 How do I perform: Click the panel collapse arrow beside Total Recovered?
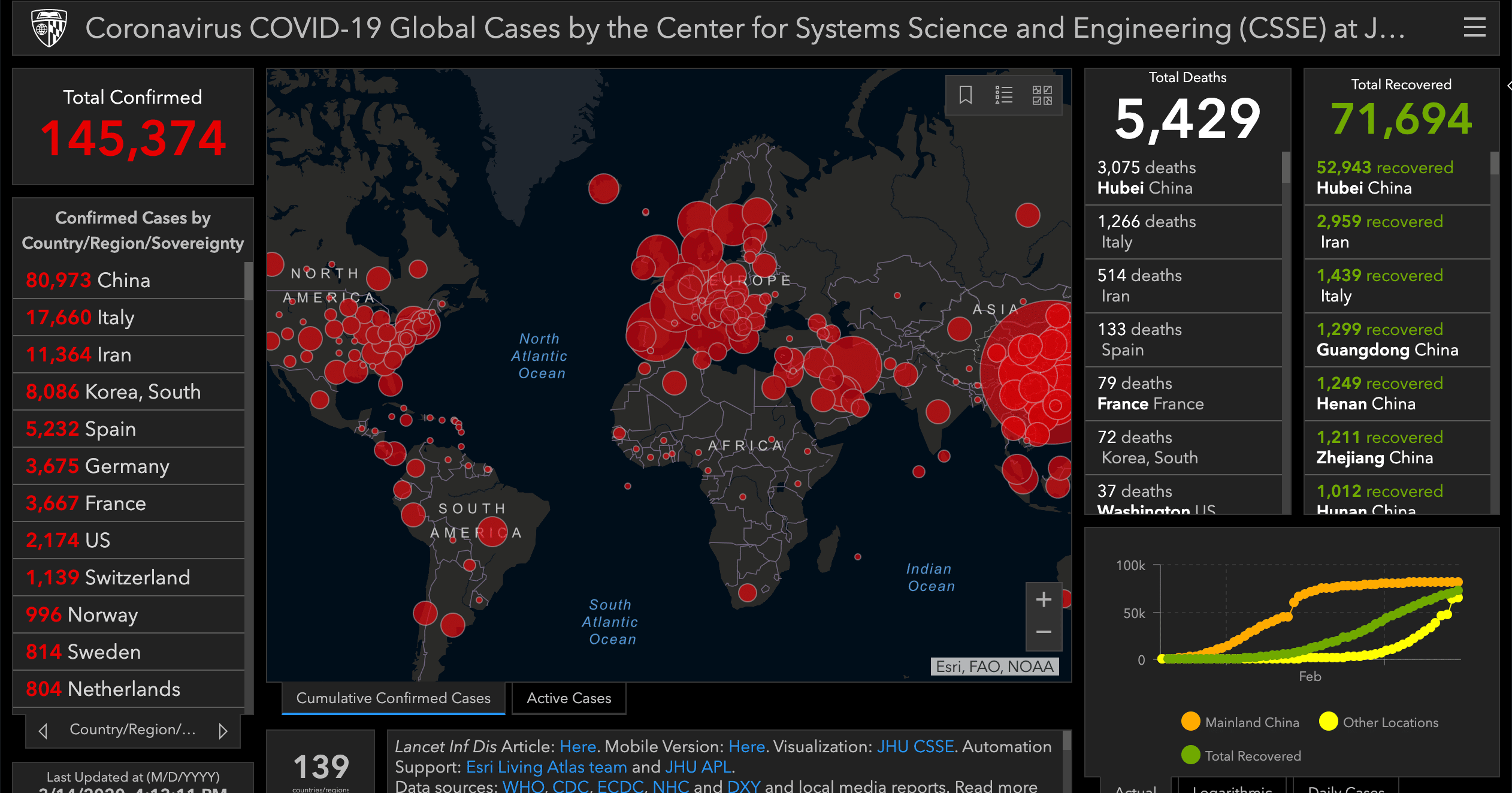pos(1508,86)
